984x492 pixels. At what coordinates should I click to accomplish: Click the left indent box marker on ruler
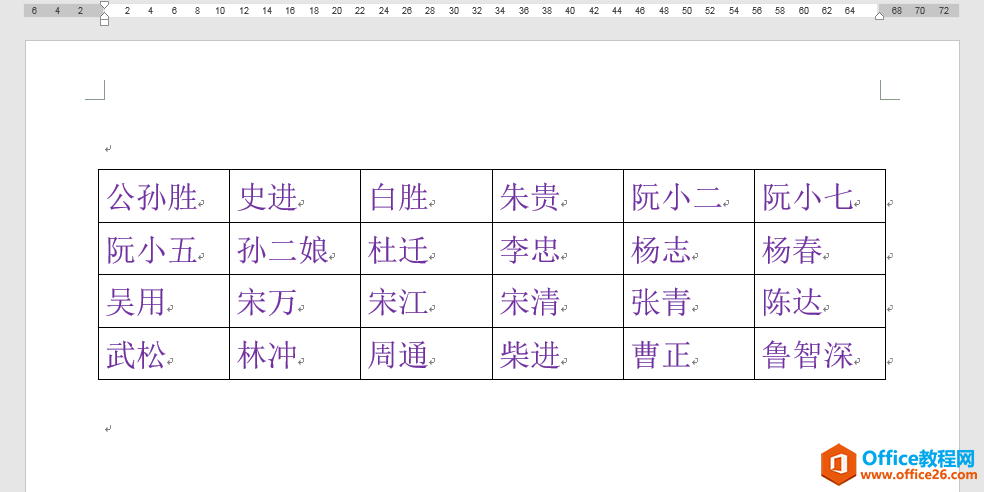tap(104, 23)
